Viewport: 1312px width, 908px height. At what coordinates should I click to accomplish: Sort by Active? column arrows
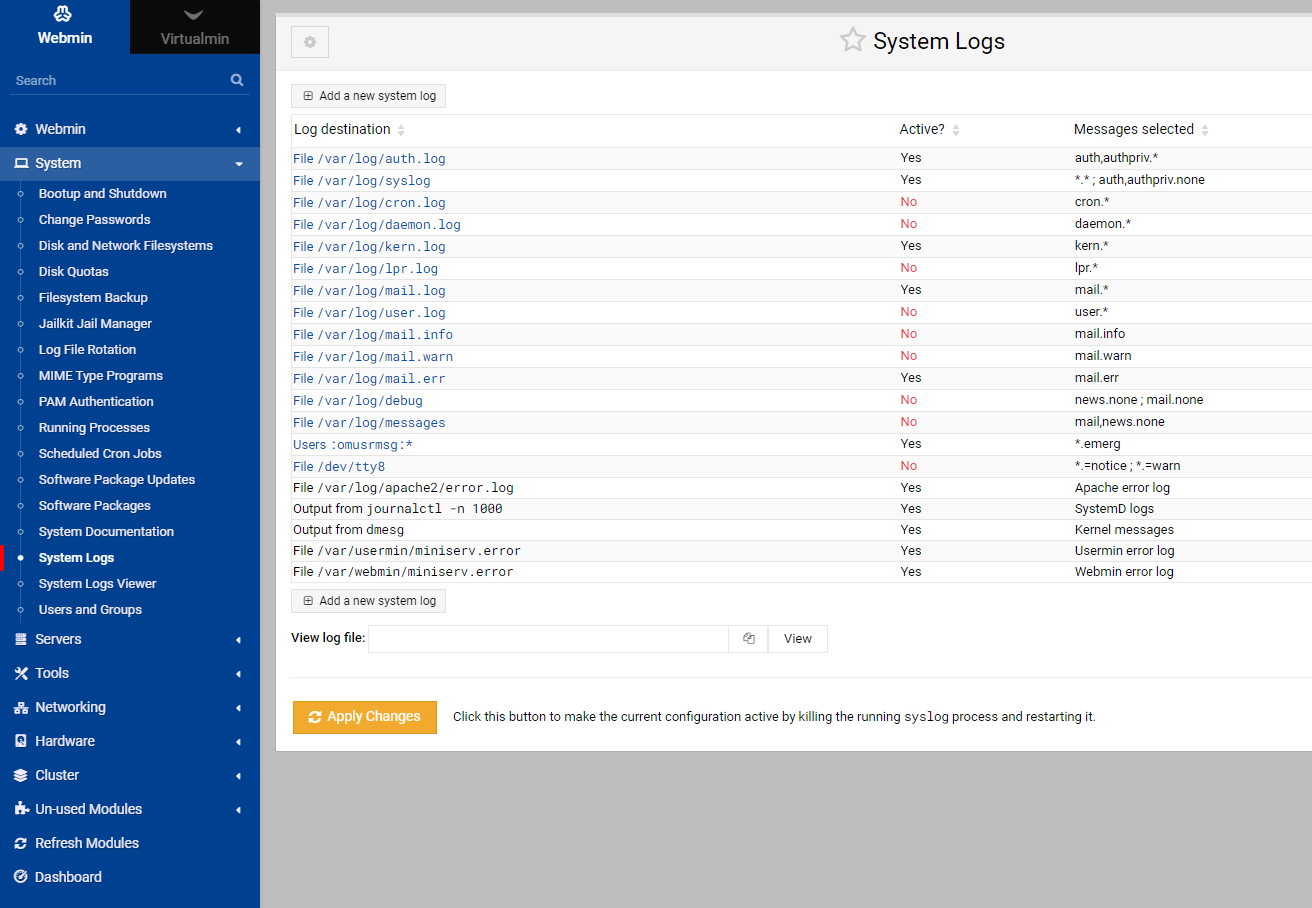tap(956, 130)
